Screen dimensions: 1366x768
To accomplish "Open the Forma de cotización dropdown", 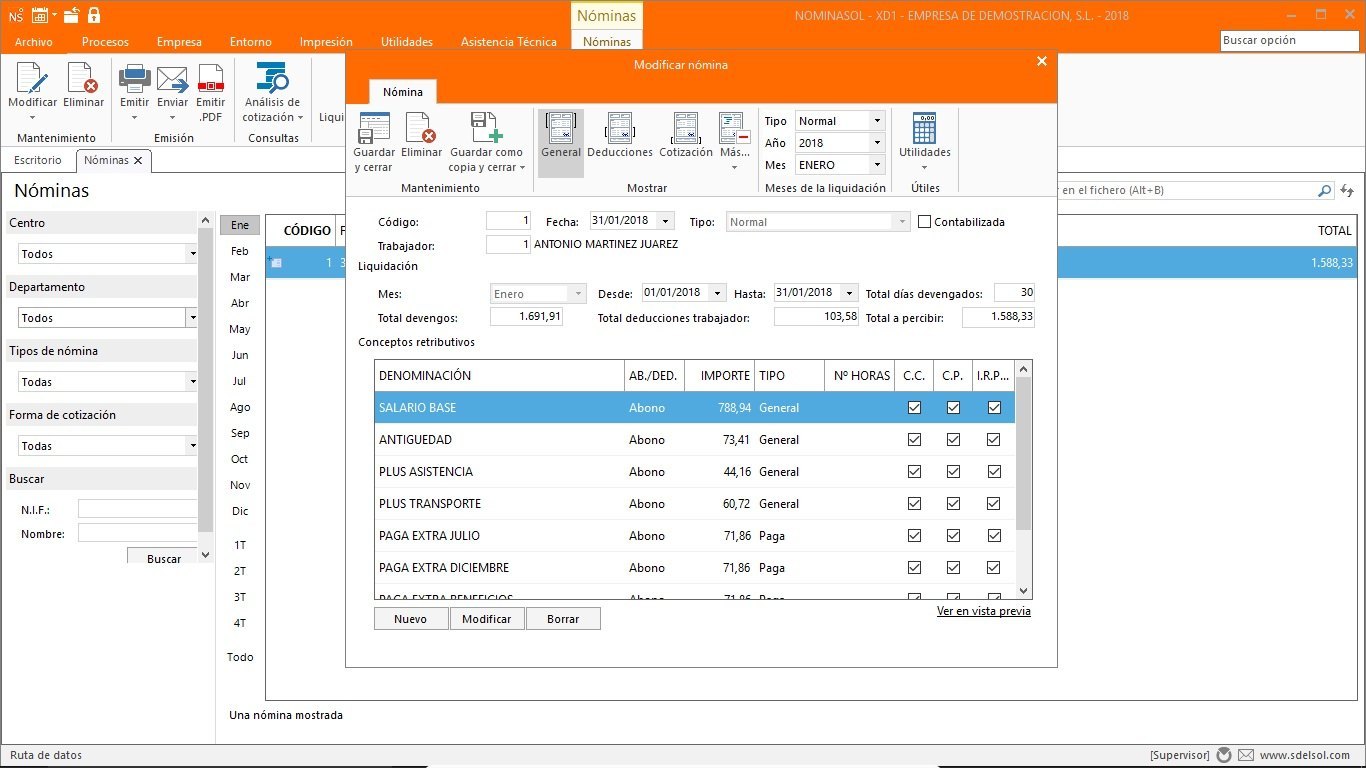I will point(192,446).
